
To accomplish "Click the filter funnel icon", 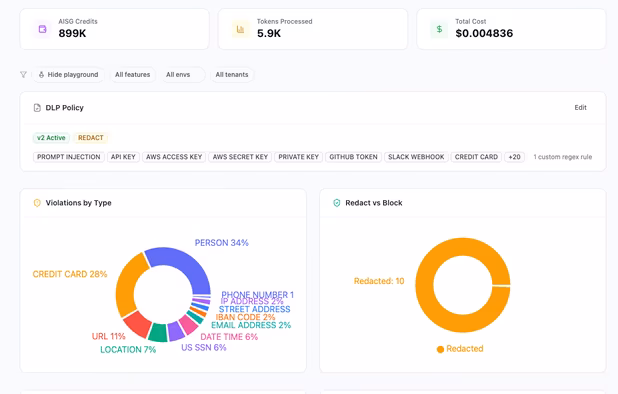I will click(x=23, y=74).
